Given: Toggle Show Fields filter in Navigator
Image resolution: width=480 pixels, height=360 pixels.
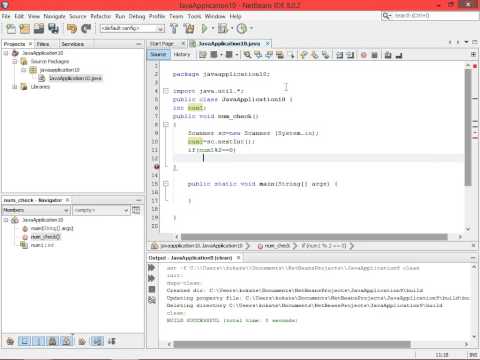Looking at the screenshot, I should click(x=24, y=341).
